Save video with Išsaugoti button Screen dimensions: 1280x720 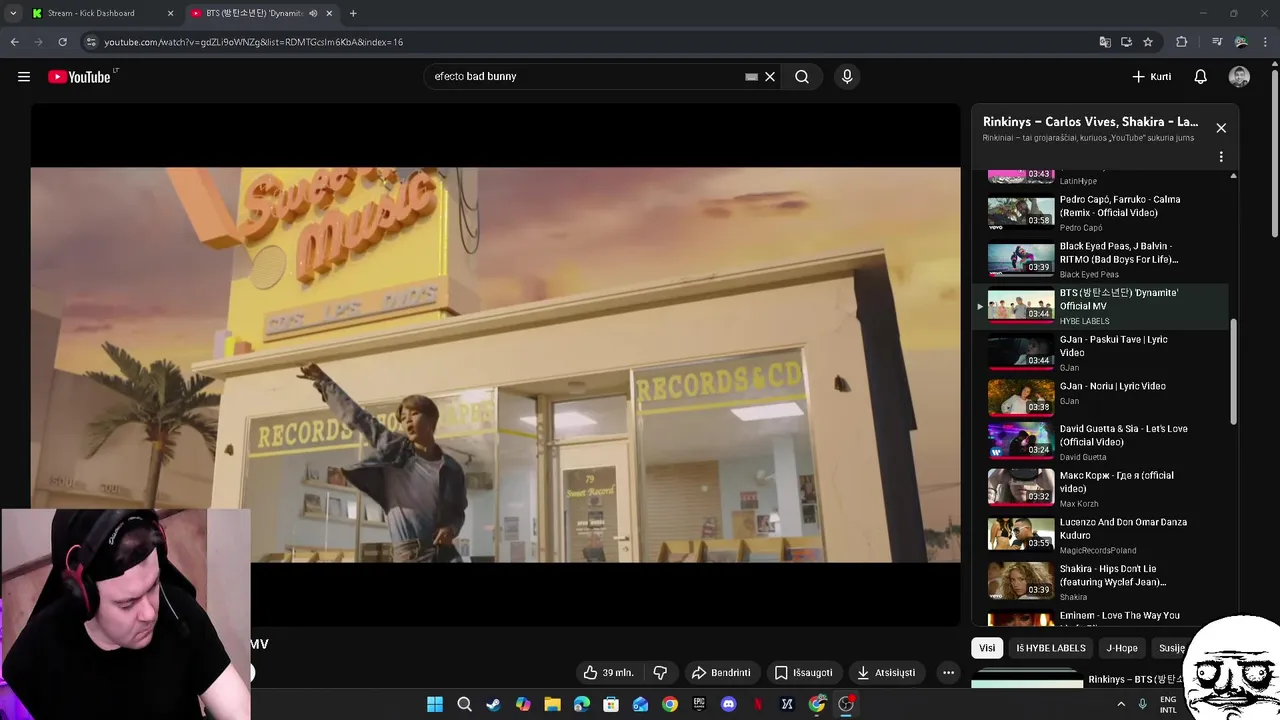[803, 673]
